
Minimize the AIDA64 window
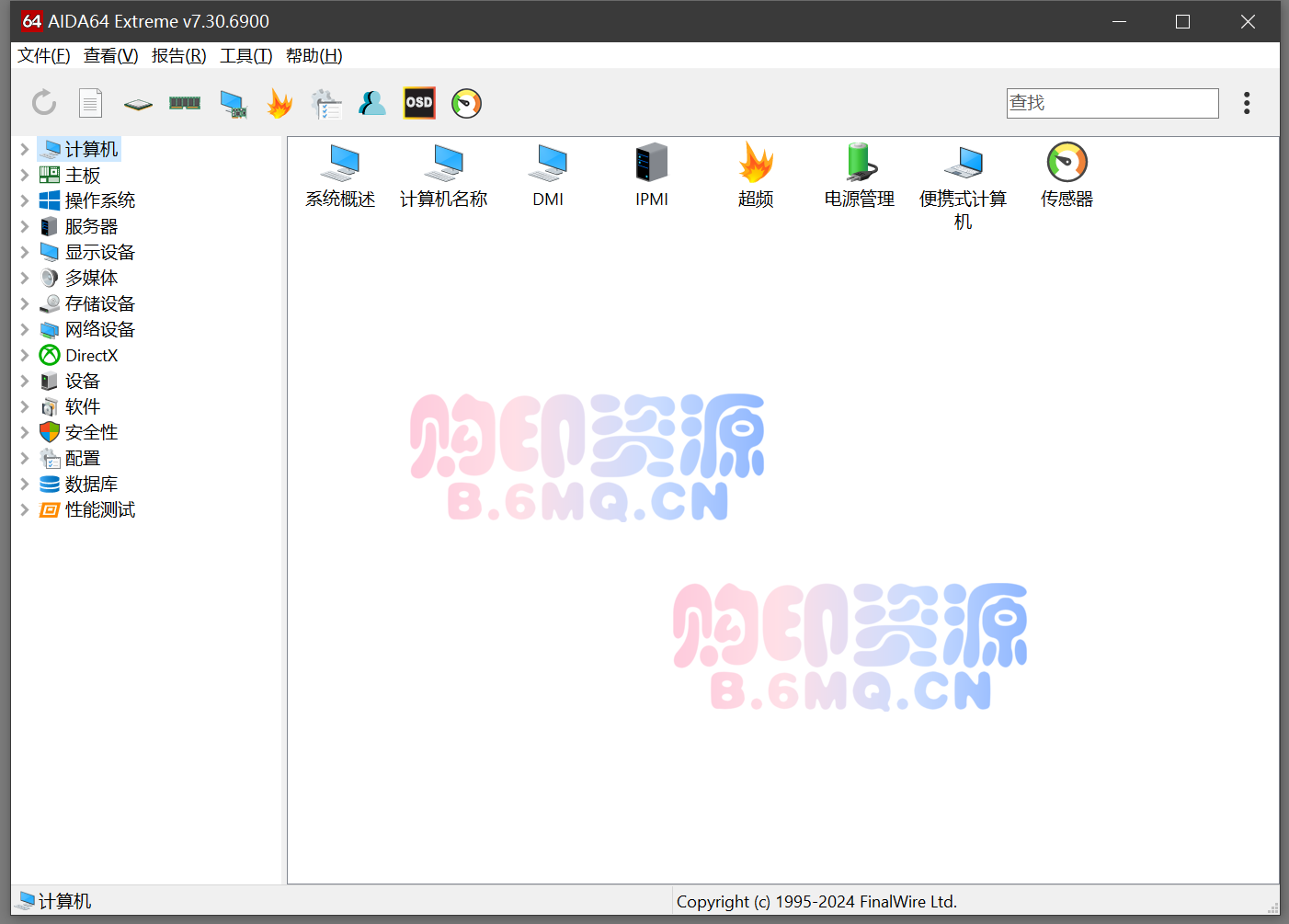point(1119,21)
